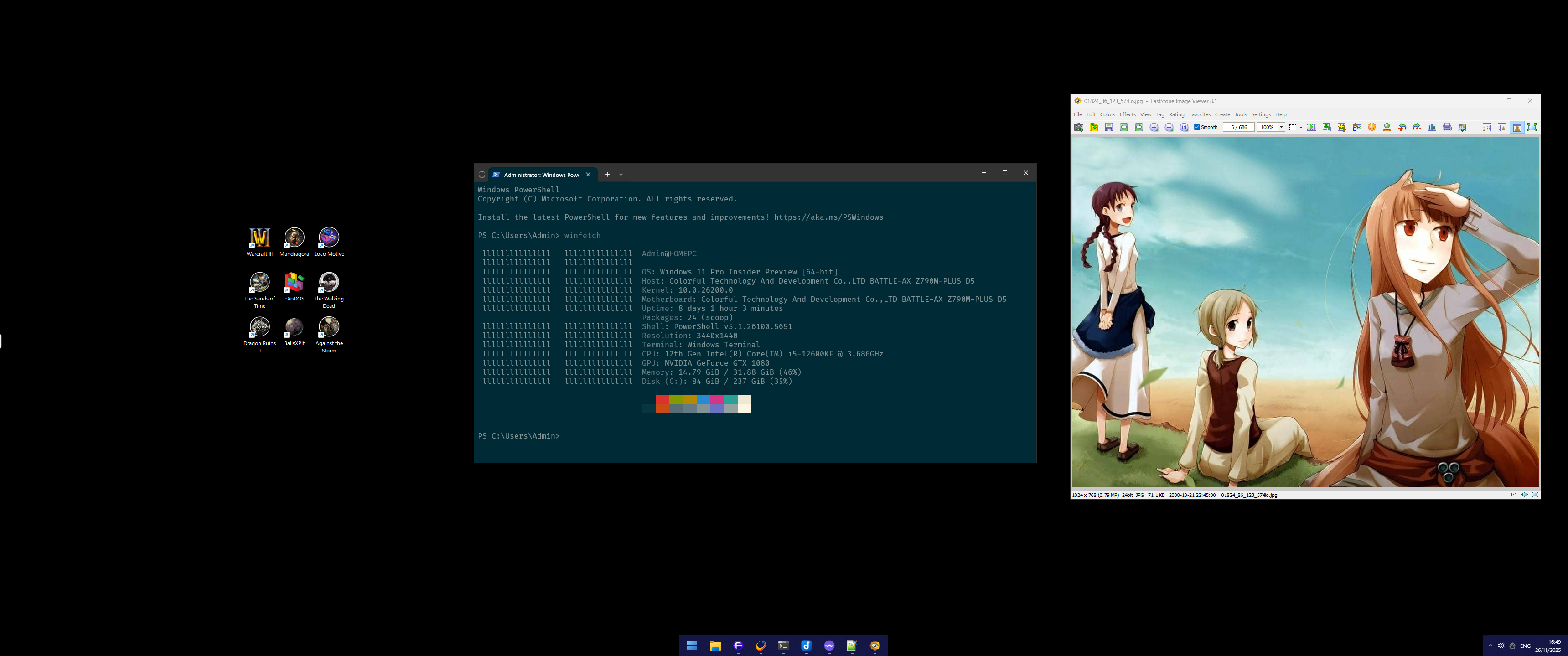Open the Favorites menu

coord(1199,114)
